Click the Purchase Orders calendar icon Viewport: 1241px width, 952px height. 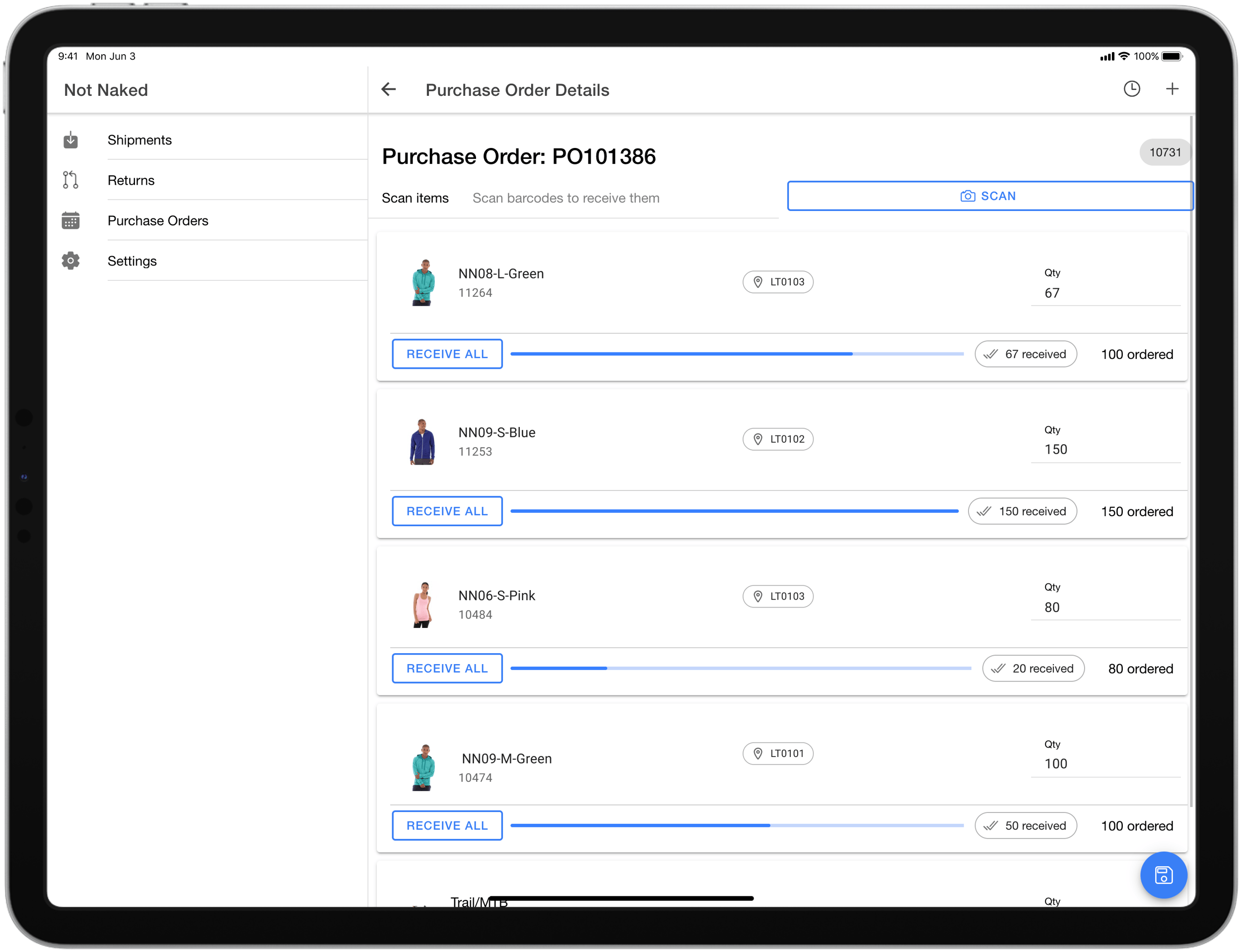(70, 220)
